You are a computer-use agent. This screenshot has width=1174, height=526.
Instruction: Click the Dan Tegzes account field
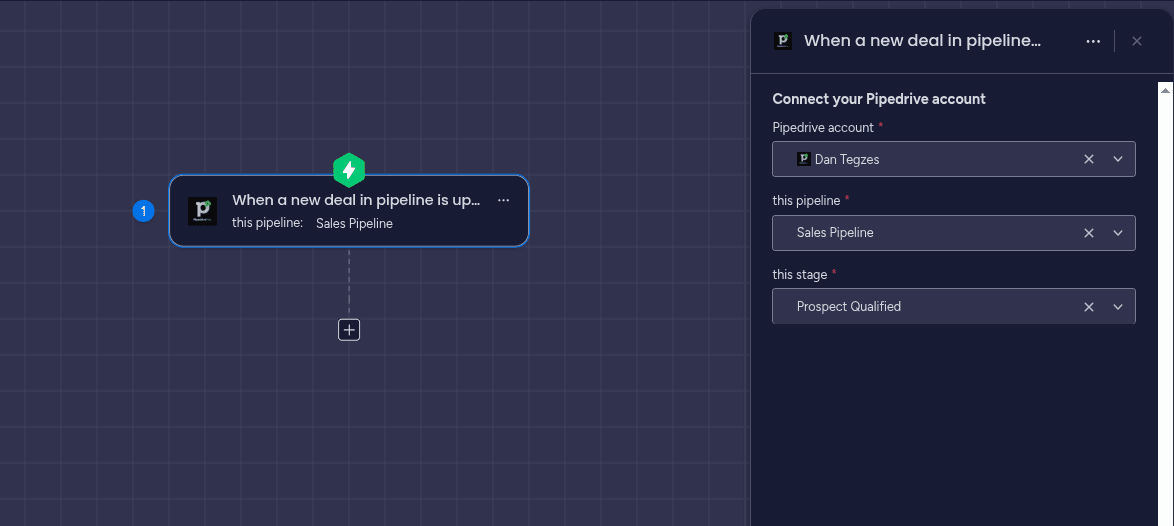953,159
